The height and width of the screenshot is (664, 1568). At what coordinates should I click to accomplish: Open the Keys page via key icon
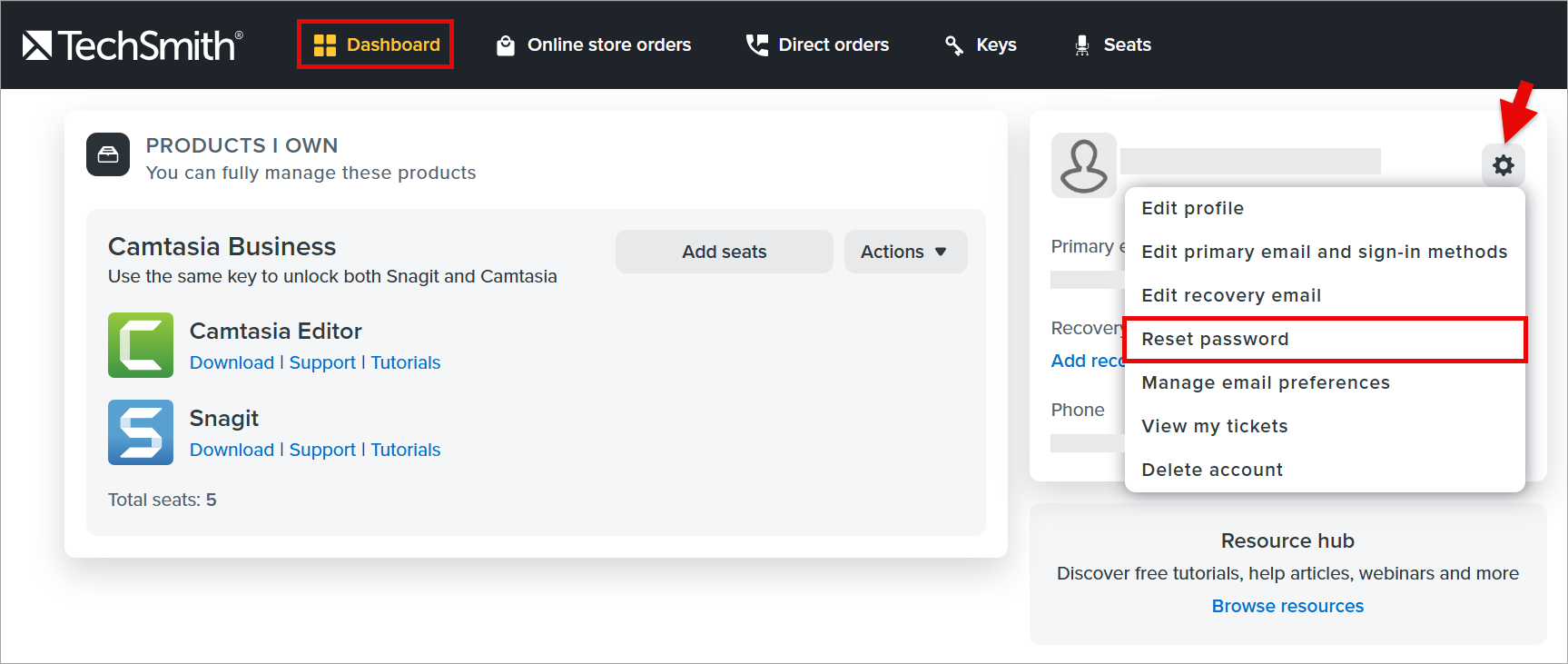[x=954, y=45]
